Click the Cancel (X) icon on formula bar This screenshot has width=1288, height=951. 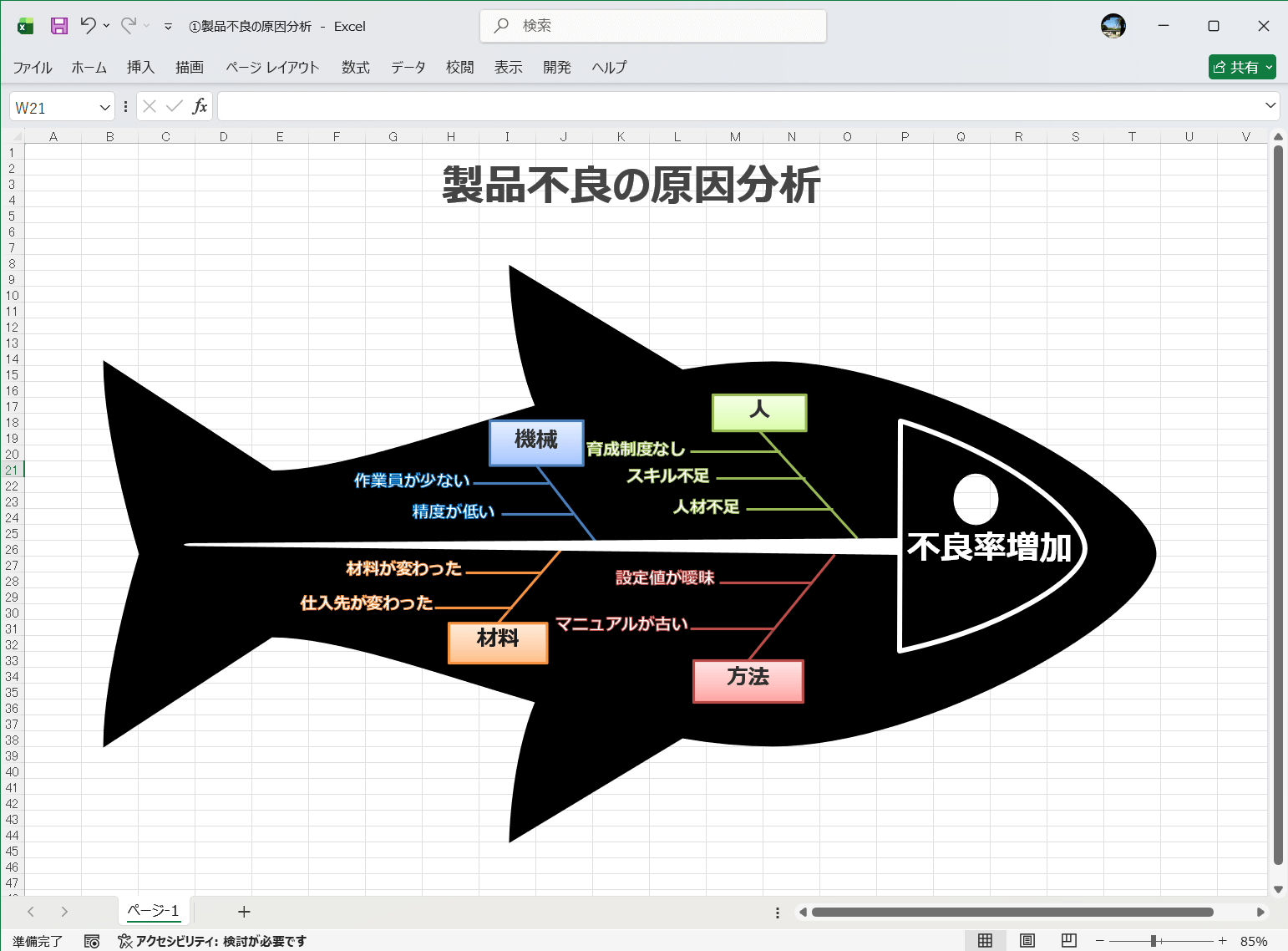coord(150,106)
